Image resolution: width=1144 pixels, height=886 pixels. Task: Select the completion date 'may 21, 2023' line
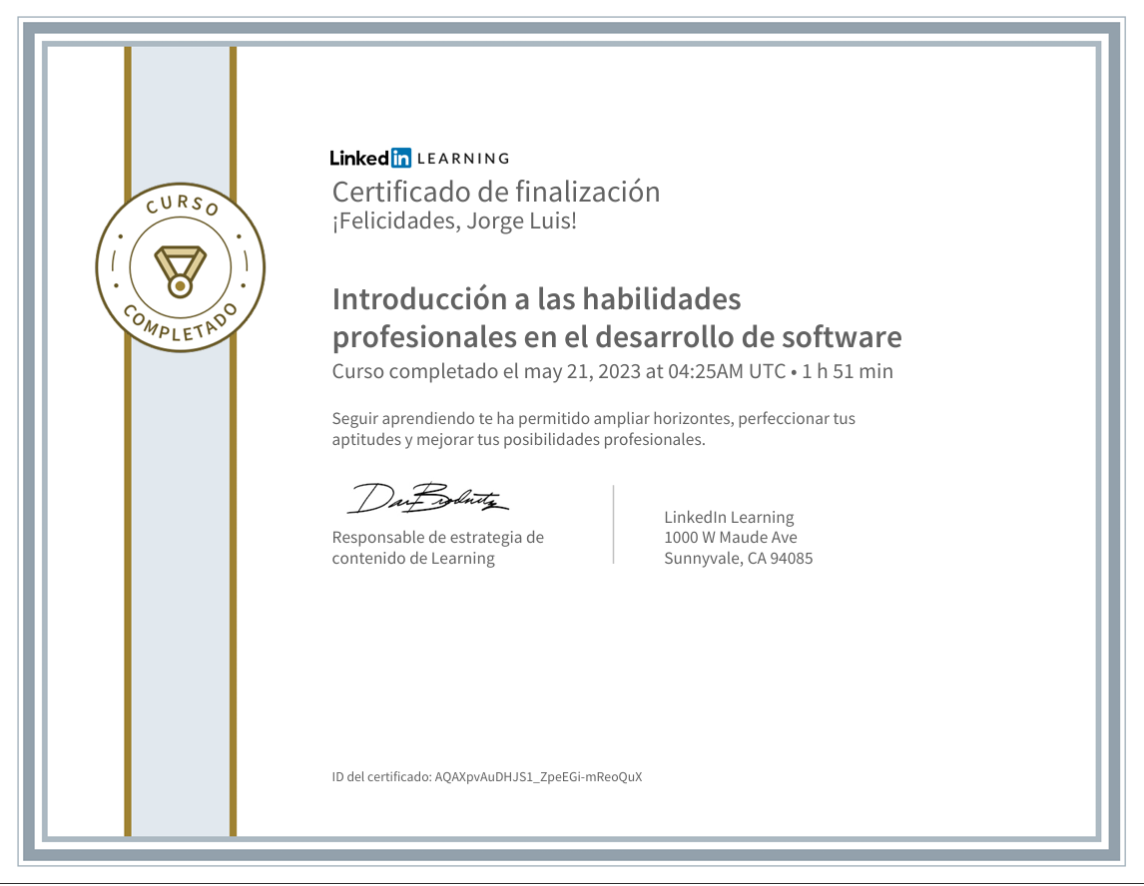point(612,371)
